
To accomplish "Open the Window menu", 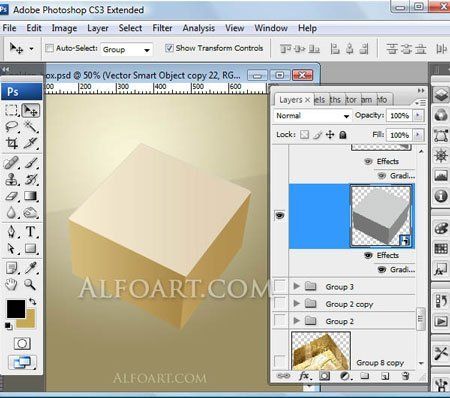I will (271, 28).
